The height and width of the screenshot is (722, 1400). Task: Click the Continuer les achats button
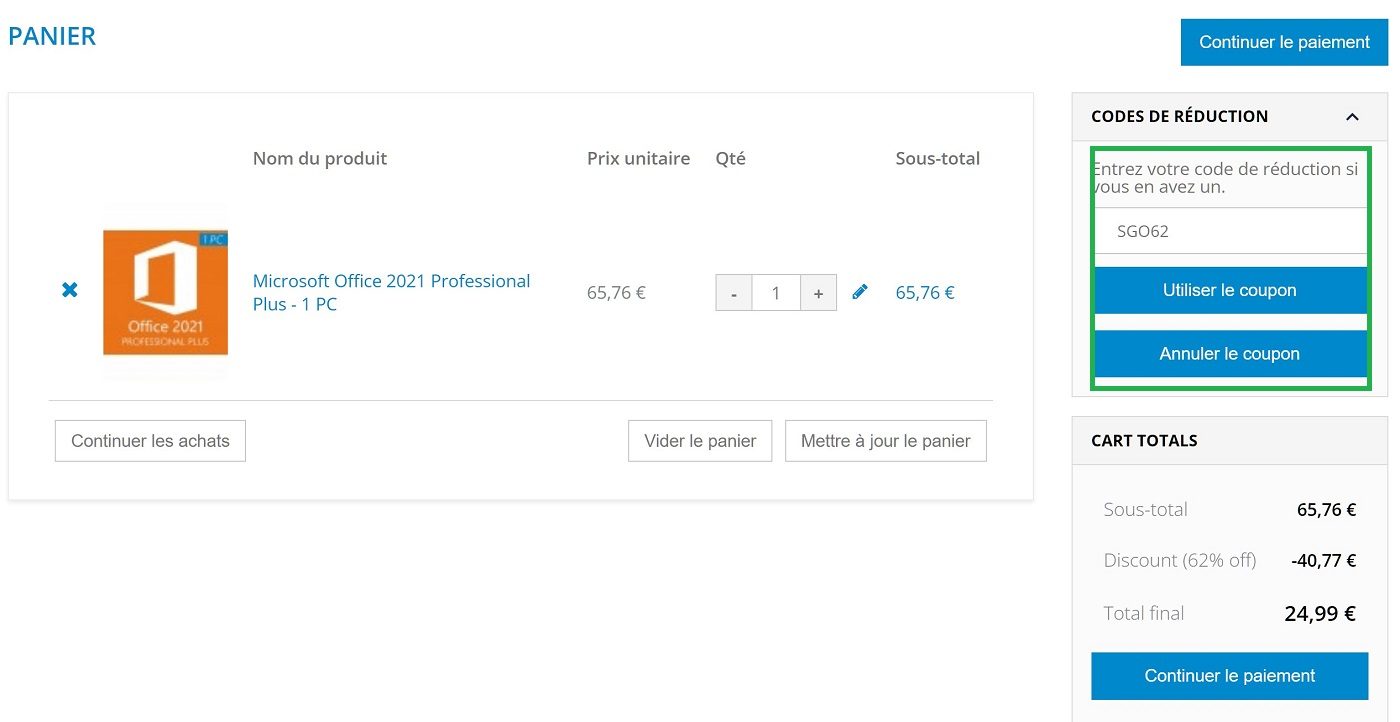150,441
